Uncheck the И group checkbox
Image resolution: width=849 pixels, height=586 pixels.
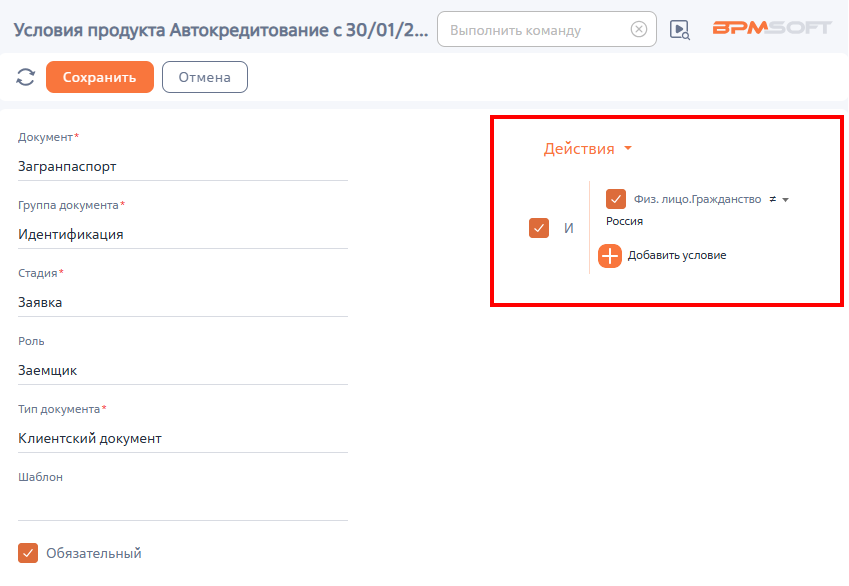click(x=539, y=228)
